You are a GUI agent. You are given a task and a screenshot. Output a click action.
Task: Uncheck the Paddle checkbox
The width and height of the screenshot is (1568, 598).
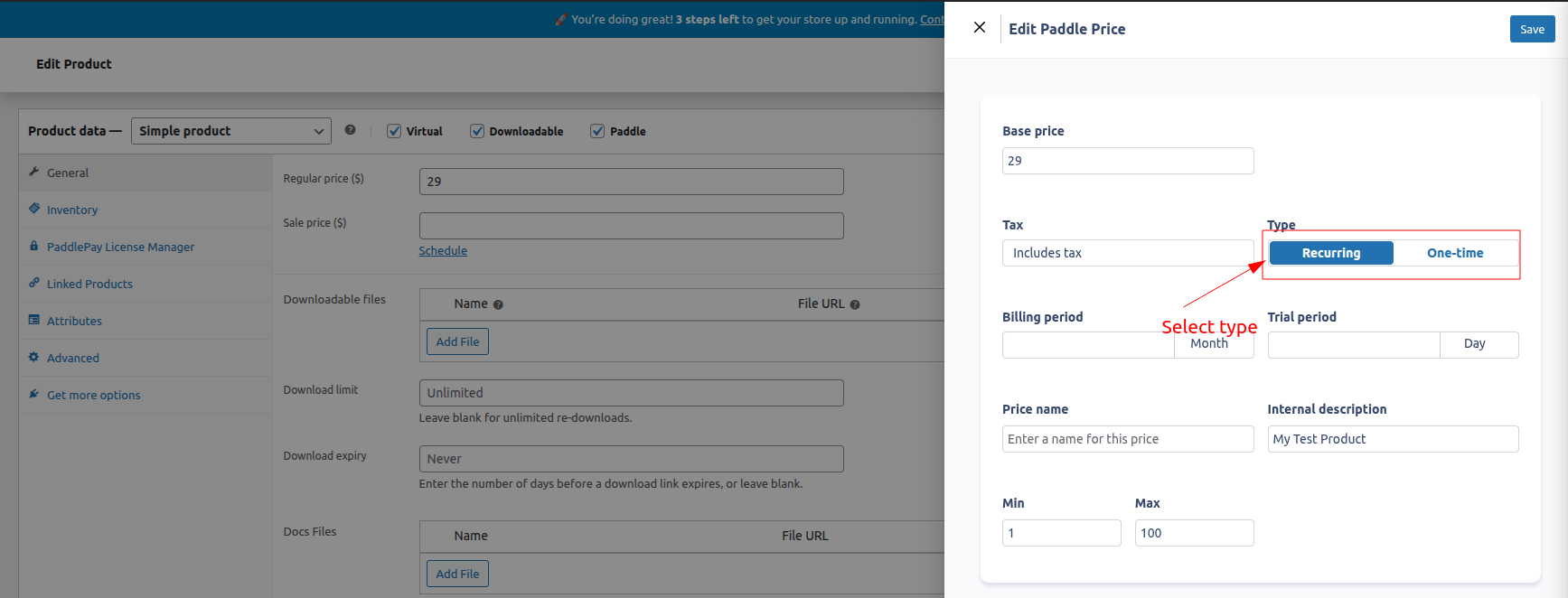597,131
